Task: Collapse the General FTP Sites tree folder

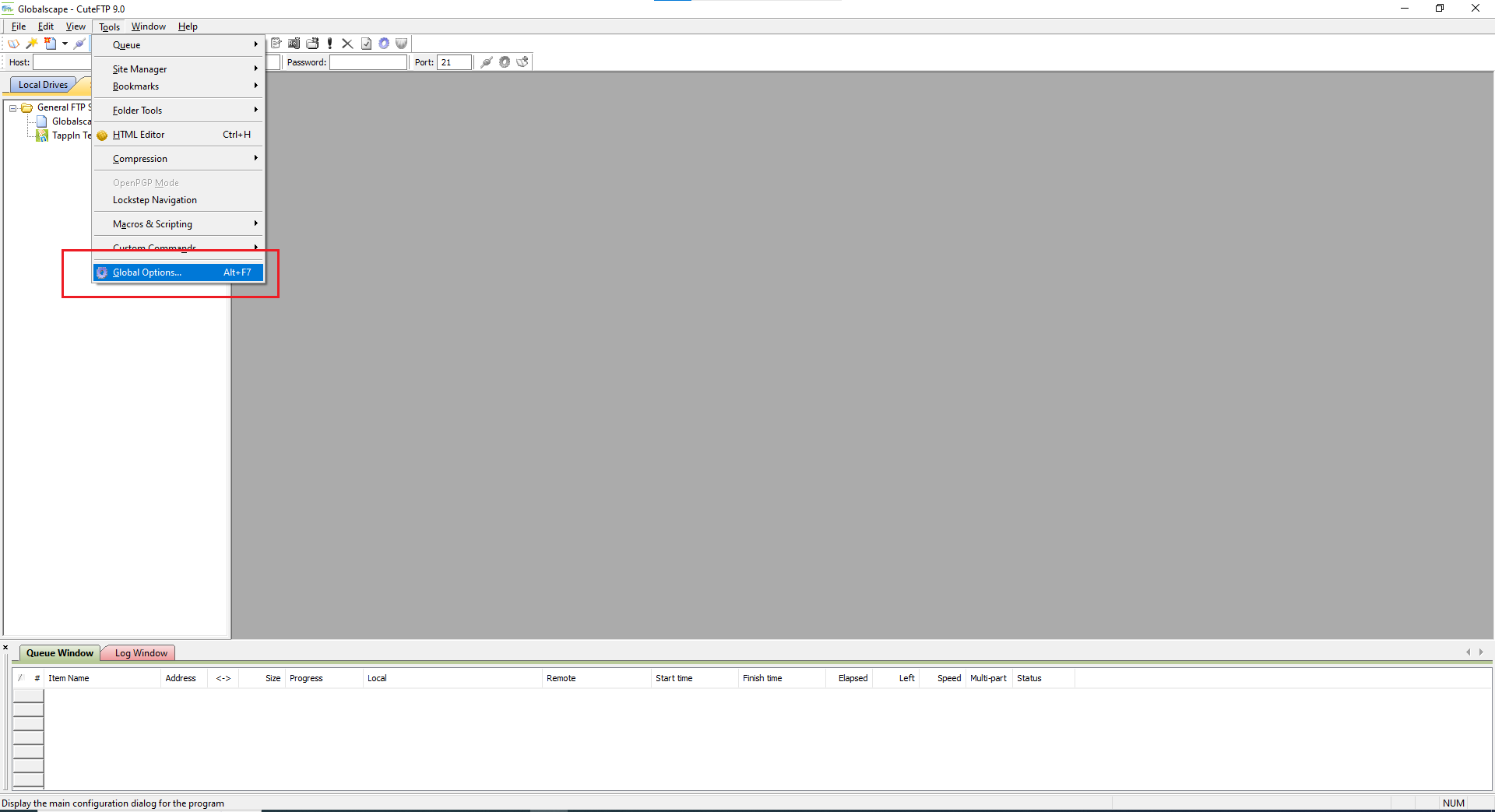Action: [x=13, y=108]
